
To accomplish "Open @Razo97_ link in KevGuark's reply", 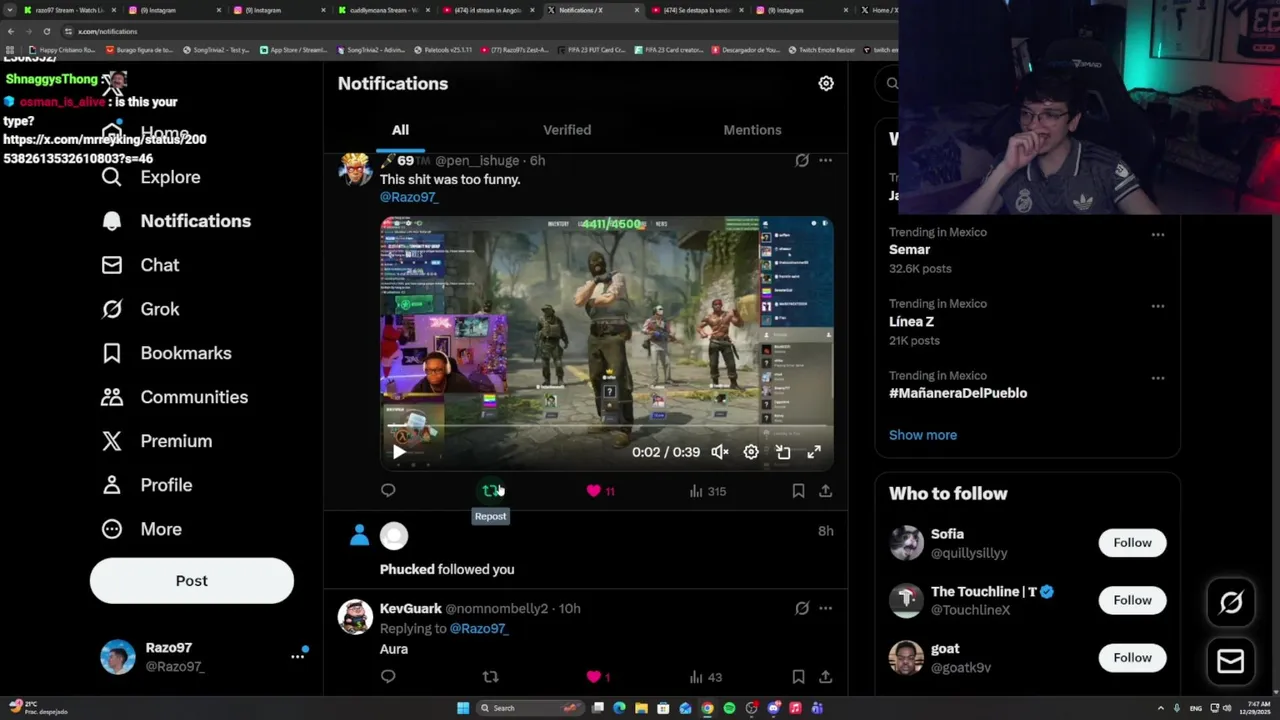I will tap(479, 629).
